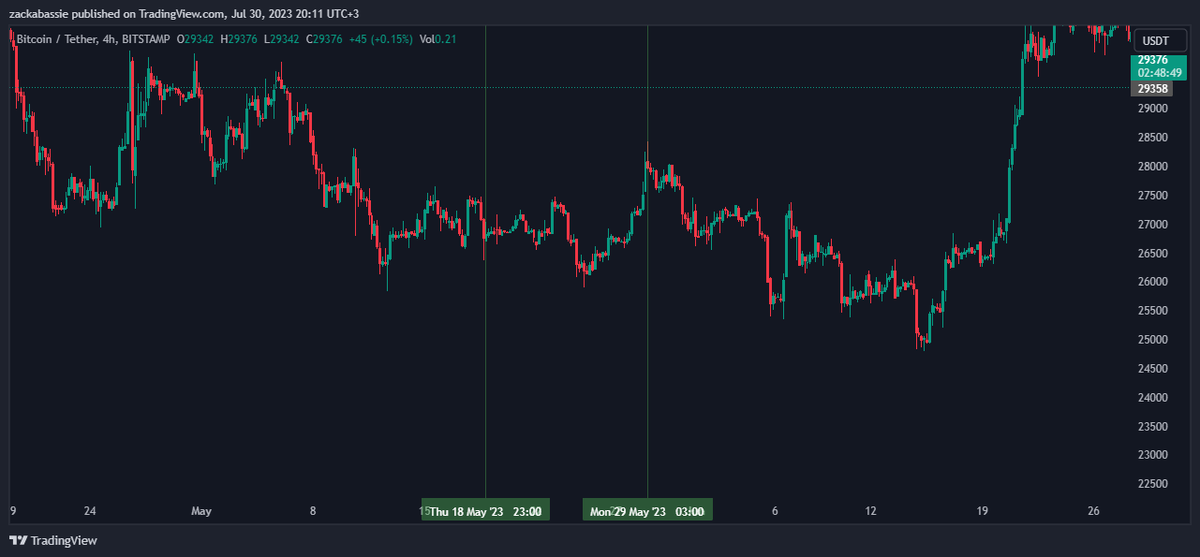Click the 26000 price axis label
The image size is (1200, 557).
[x=1153, y=282]
